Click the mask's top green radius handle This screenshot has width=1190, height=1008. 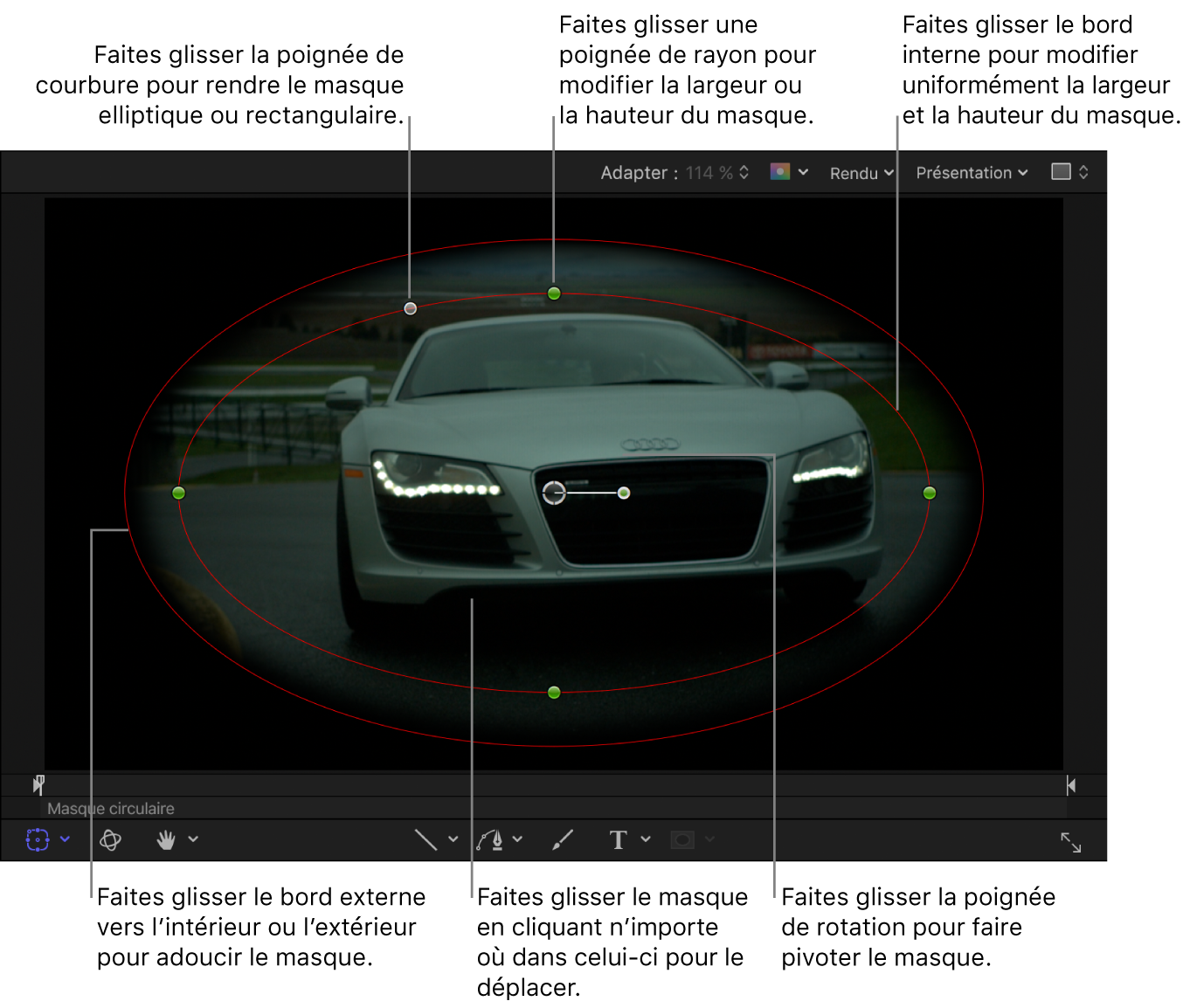click(554, 293)
